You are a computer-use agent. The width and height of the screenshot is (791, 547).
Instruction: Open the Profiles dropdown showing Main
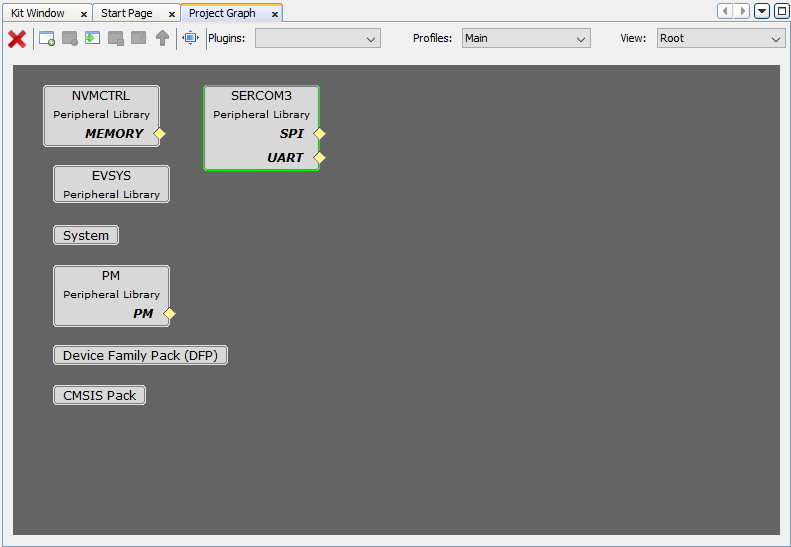(x=526, y=39)
